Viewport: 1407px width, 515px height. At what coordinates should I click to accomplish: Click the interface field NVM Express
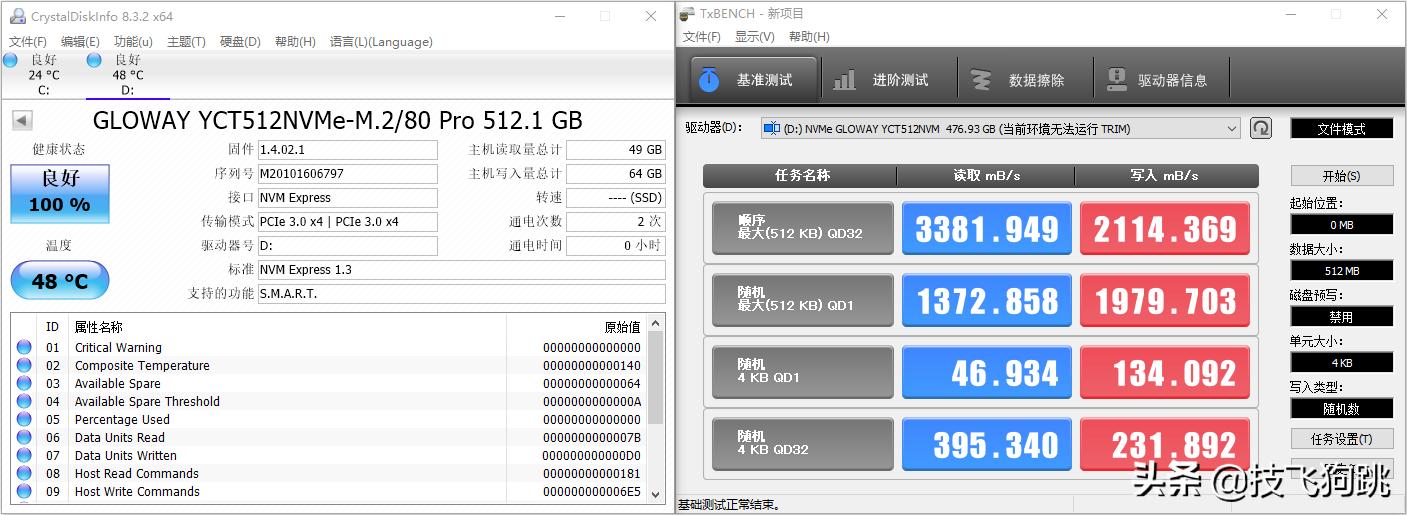[x=347, y=198]
